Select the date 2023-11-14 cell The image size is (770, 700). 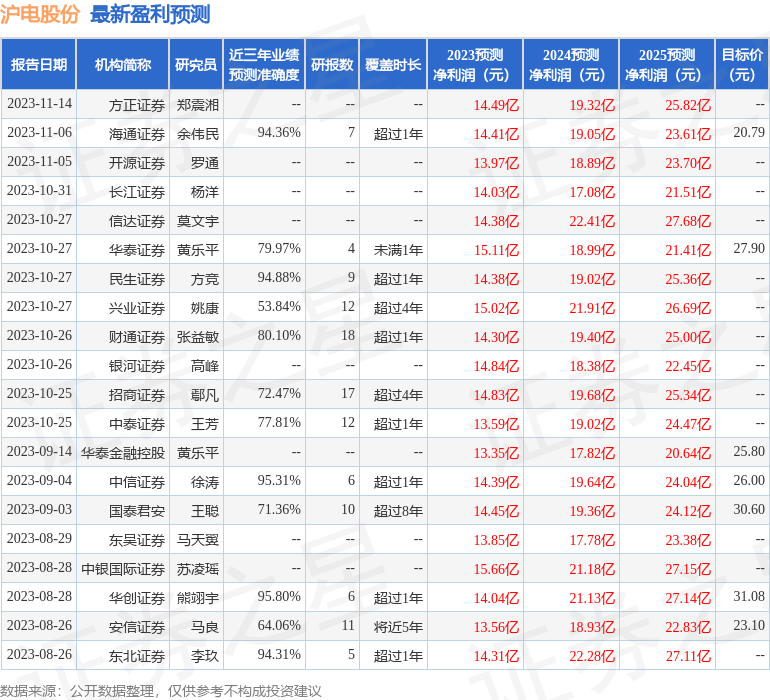tap(39, 104)
